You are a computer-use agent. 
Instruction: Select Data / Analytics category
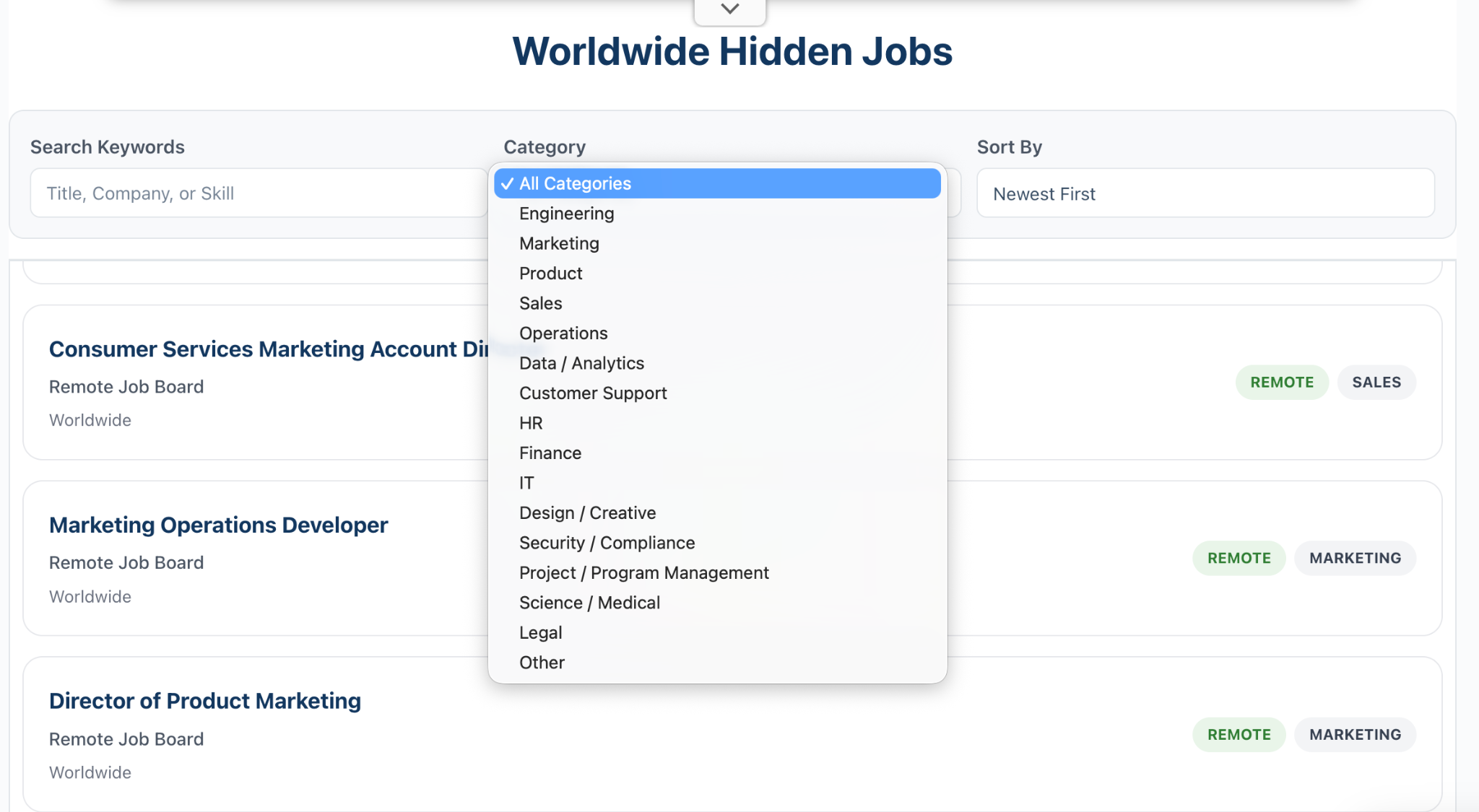717,363
